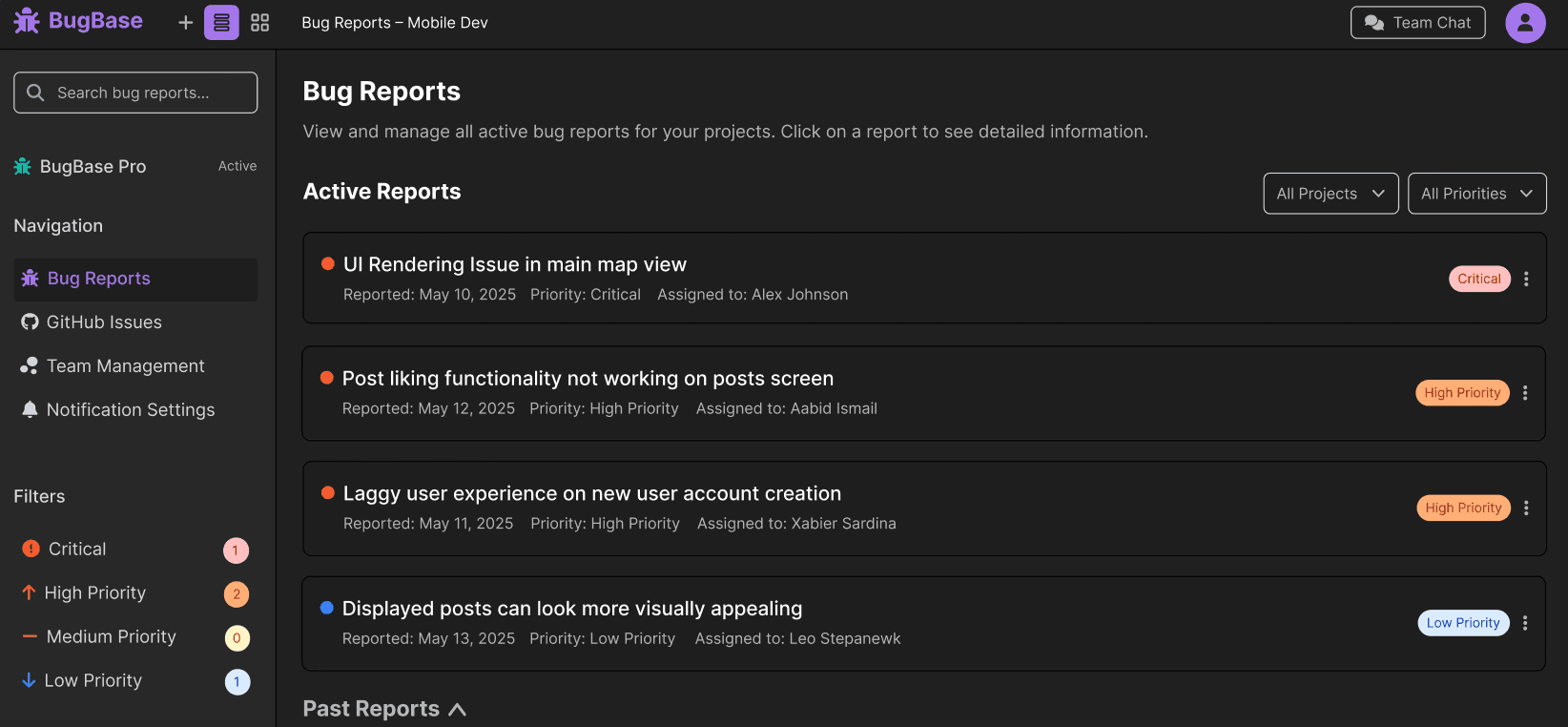Viewport: 1568px width, 727px height.
Task: Click the BugBase logo
Action: click(x=78, y=21)
